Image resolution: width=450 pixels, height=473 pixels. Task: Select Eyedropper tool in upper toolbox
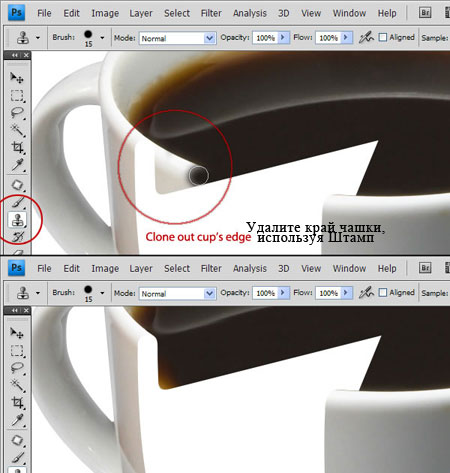pyautogui.click(x=17, y=165)
